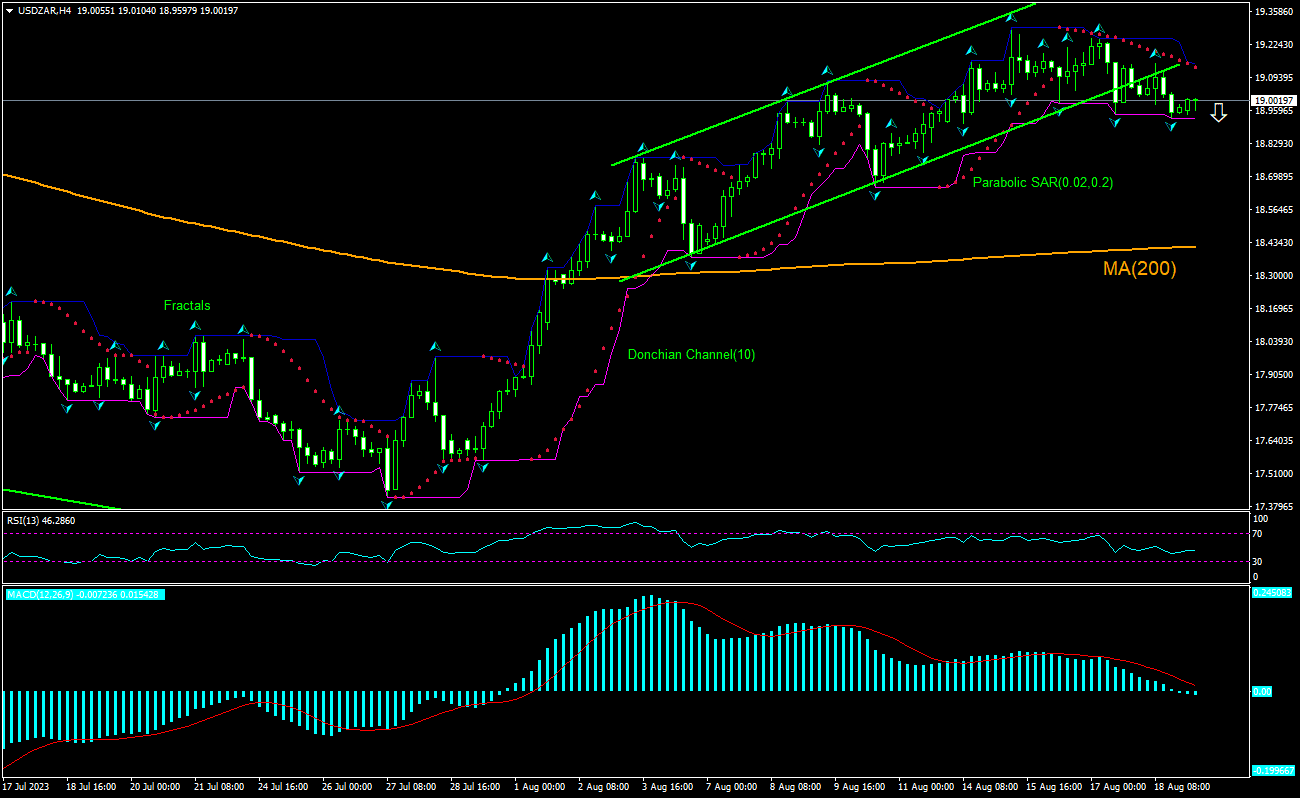Toggle the Donchian Channel(10) indicator label
1300x798 pixels.
coord(690,354)
